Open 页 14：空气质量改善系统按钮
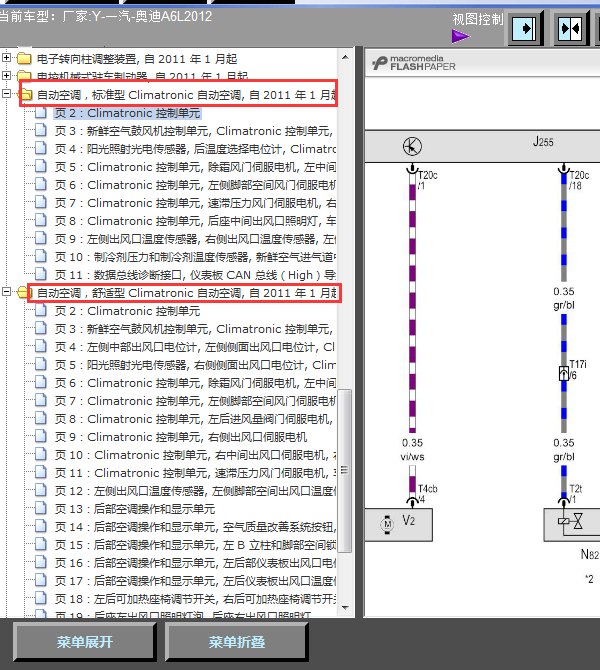Screen dimensions: 600x670 pos(195,527)
